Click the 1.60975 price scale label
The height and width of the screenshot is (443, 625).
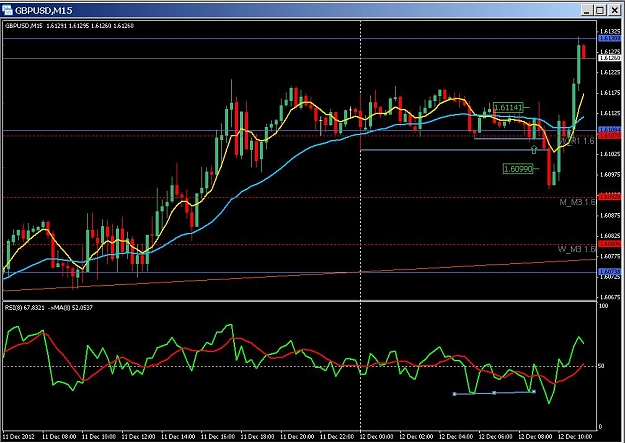point(609,174)
